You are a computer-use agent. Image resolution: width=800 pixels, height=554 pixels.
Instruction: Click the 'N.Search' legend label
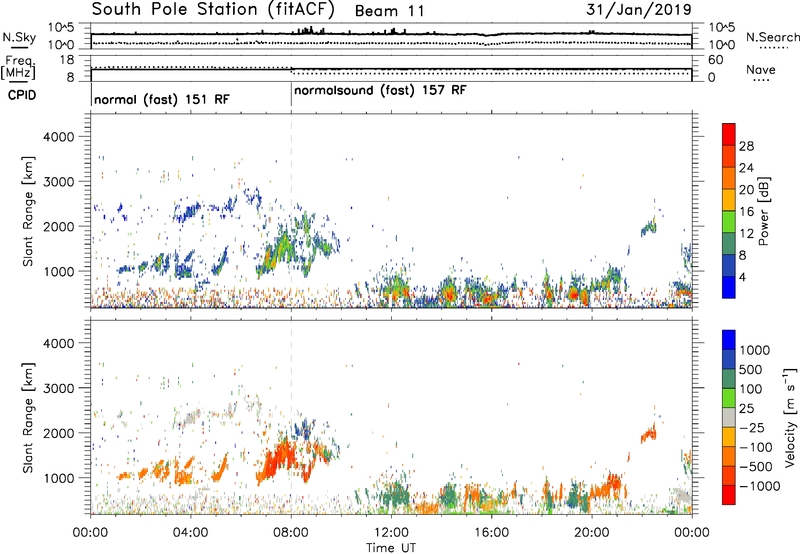pos(772,37)
